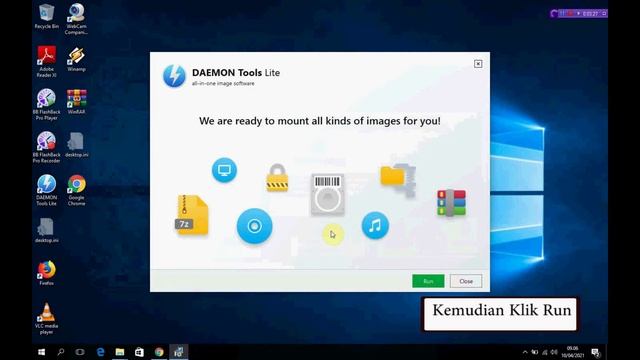Open Recycle Bin on desktop
Screen dimensions: 640x360
tap(47, 16)
